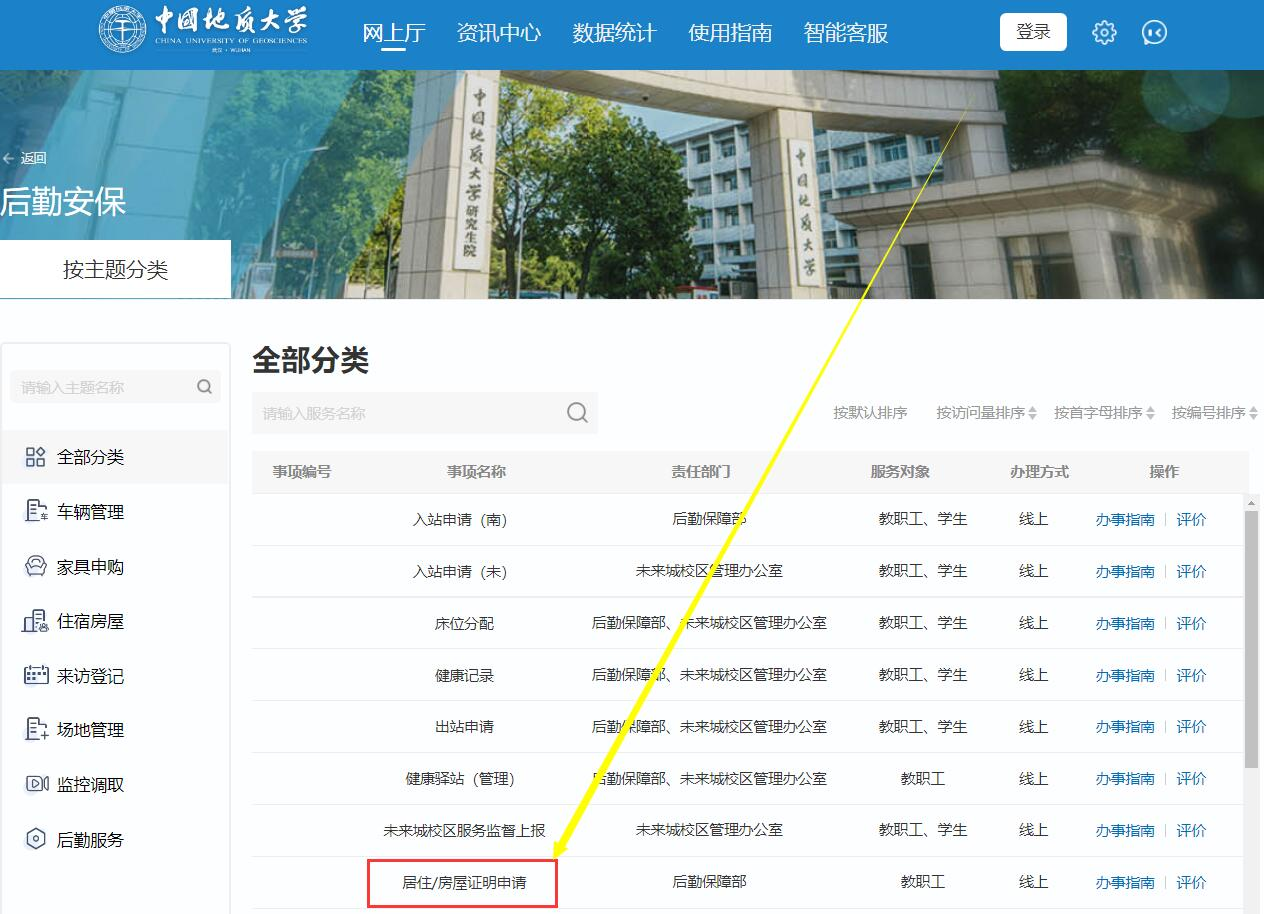
Task: Select 按默认排序 sorting option
Action: point(870,413)
